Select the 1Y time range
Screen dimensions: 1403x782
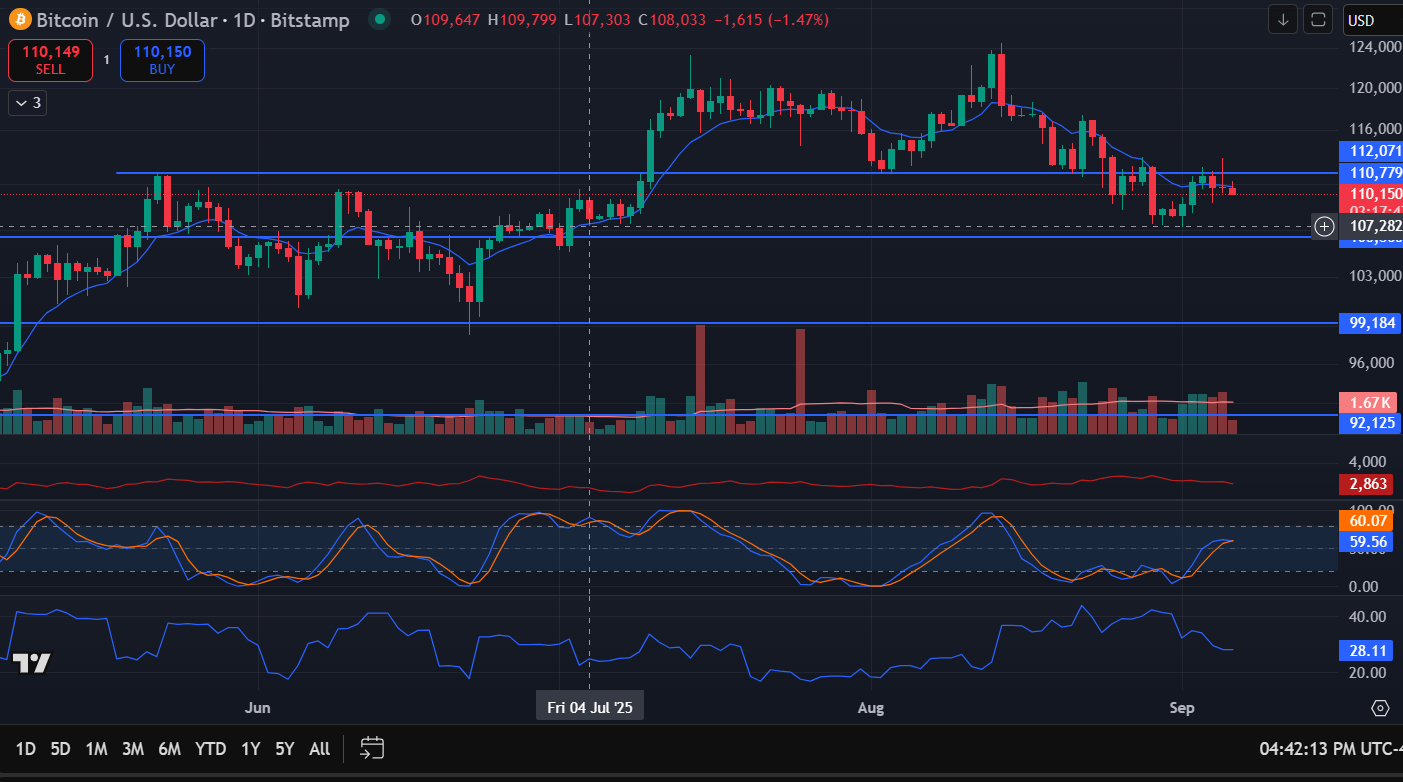pyautogui.click(x=251, y=748)
